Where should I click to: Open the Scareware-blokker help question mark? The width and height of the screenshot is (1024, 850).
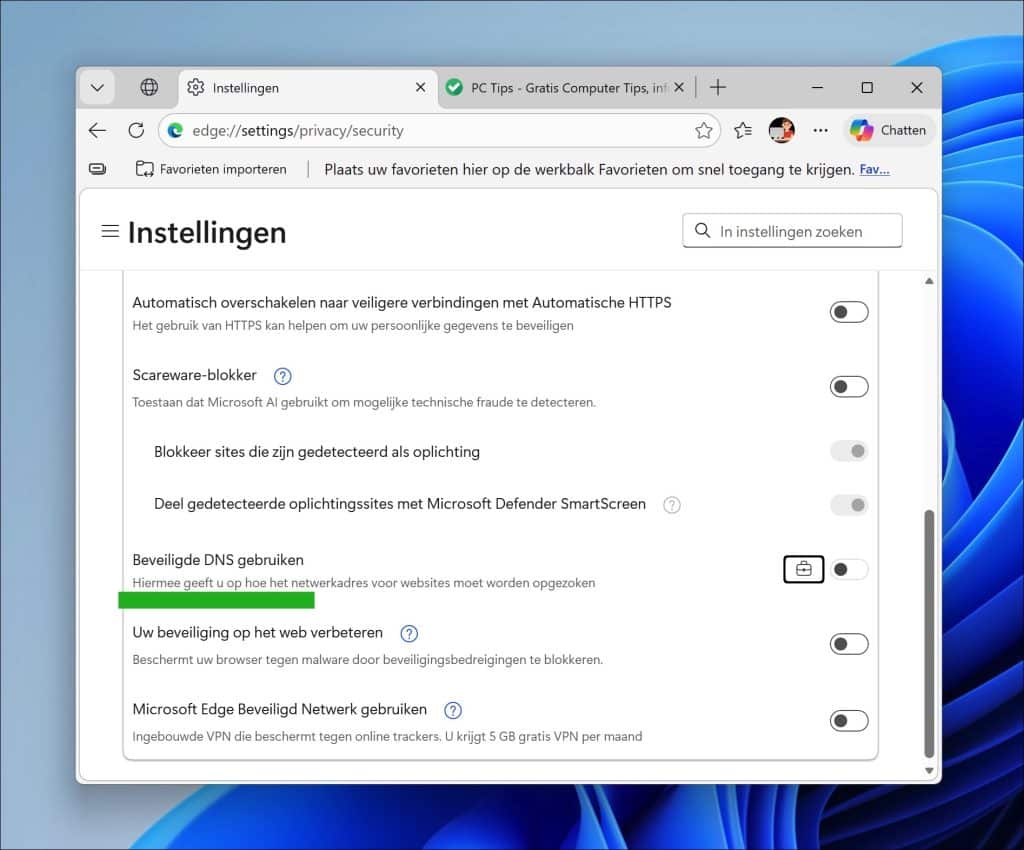282,376
